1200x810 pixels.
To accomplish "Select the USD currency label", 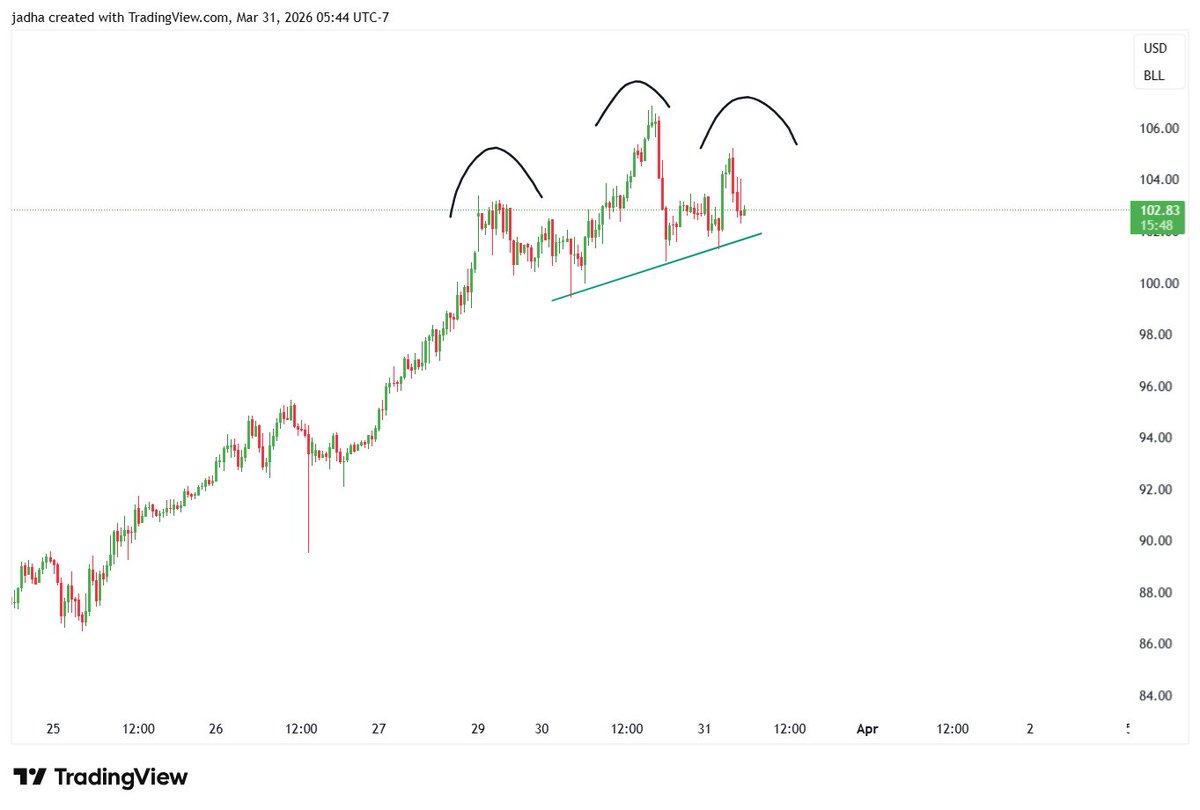I will coord(1155,48).
